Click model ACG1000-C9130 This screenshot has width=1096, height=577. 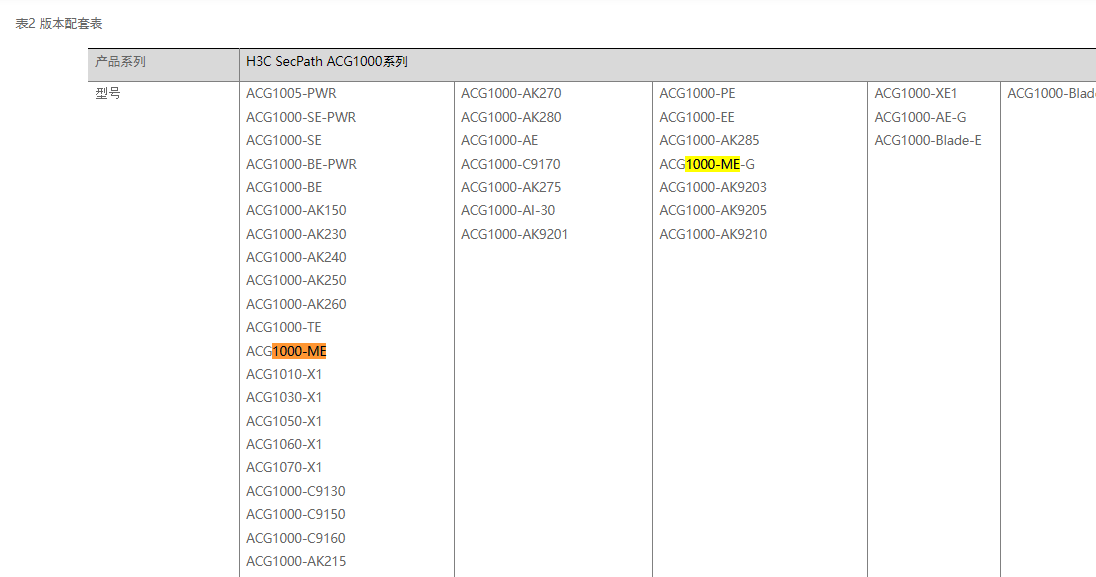296,491
